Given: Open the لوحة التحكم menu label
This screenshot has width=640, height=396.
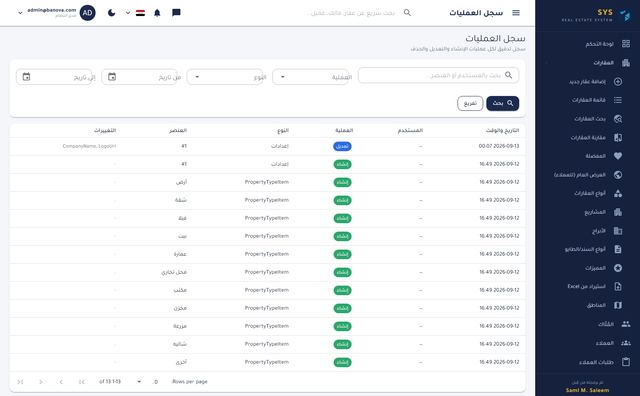Looking at the screenshot, I should tap(599, 44).
